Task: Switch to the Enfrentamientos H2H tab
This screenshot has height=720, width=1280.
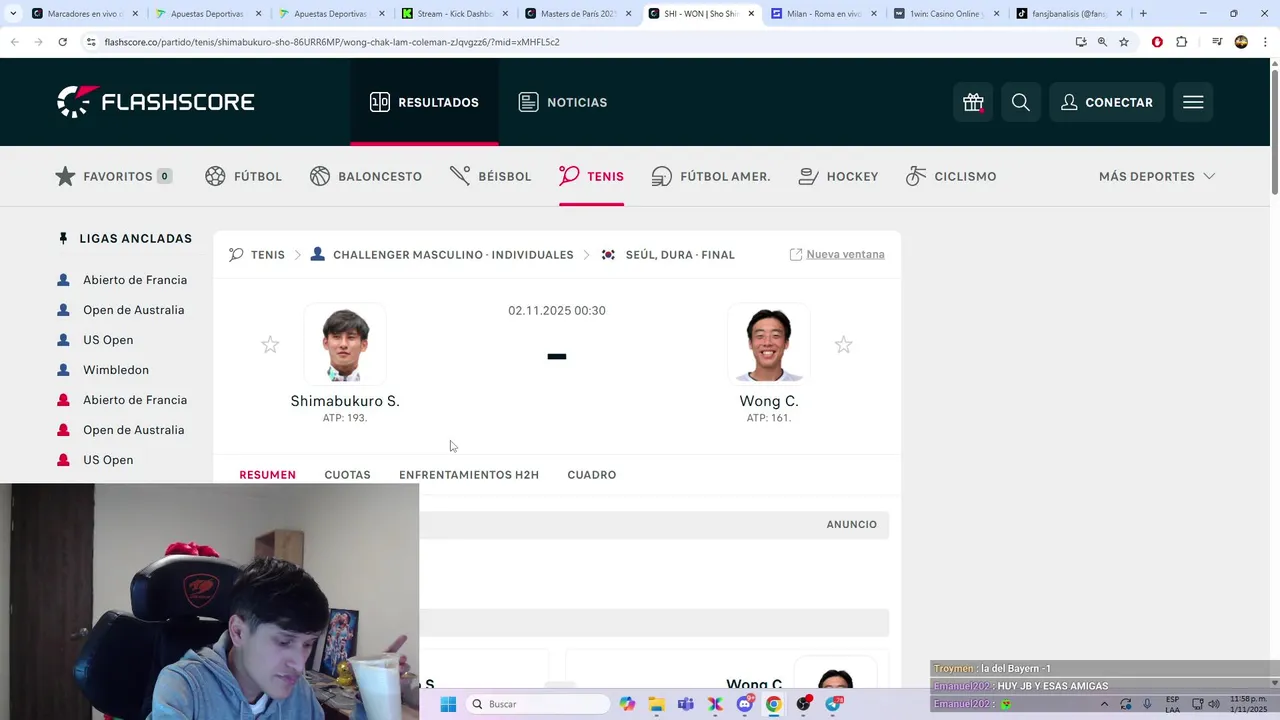Action: [469, 475]
